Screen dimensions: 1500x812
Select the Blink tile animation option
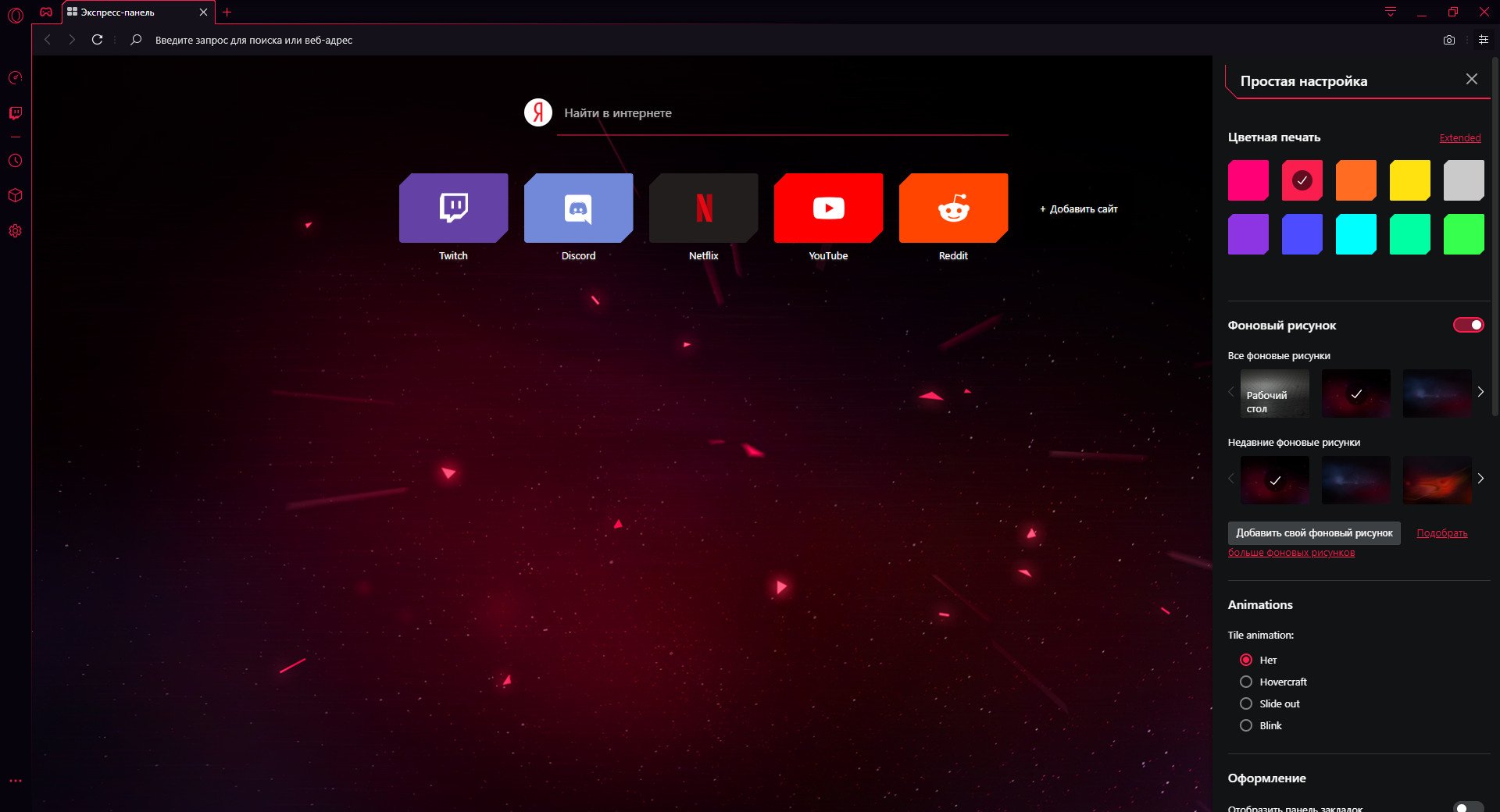click(1246, 725)
